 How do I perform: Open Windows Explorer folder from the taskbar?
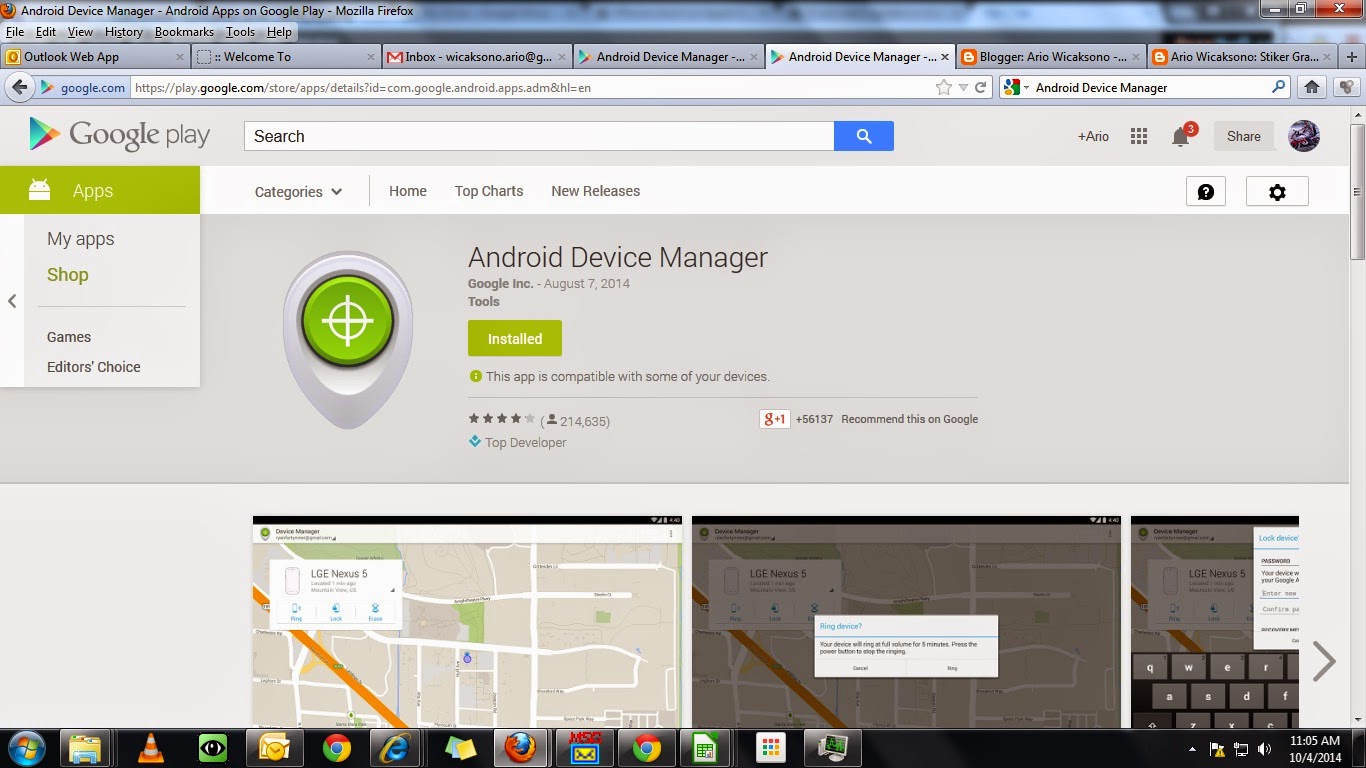[86, 748]
